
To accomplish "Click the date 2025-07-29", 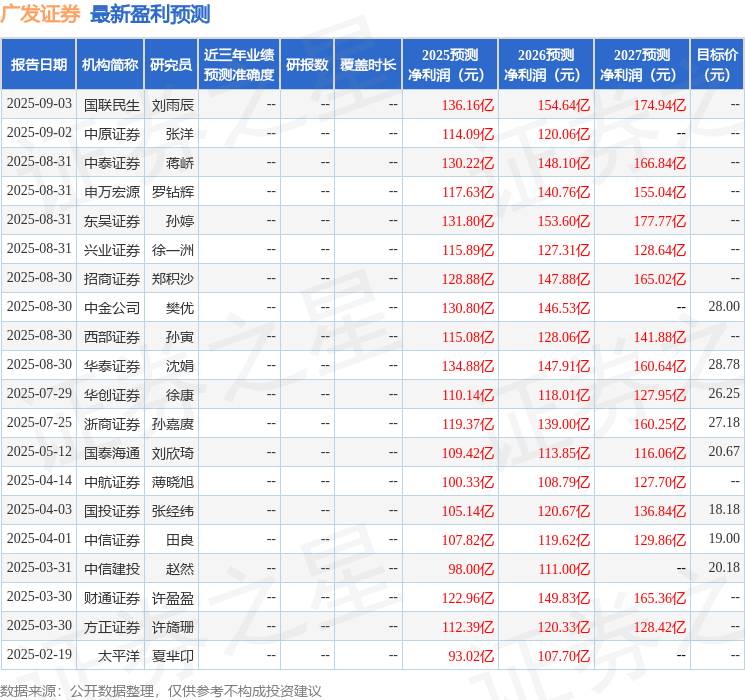I will 39,393.
